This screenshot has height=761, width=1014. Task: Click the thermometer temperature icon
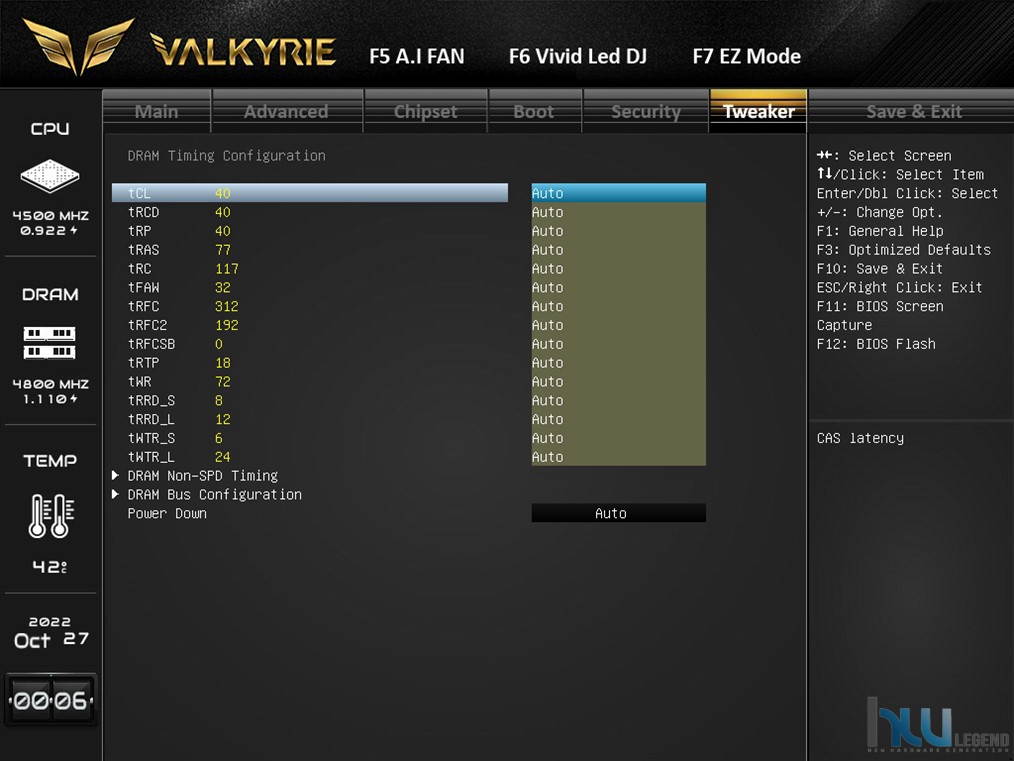tap(51, 515)
